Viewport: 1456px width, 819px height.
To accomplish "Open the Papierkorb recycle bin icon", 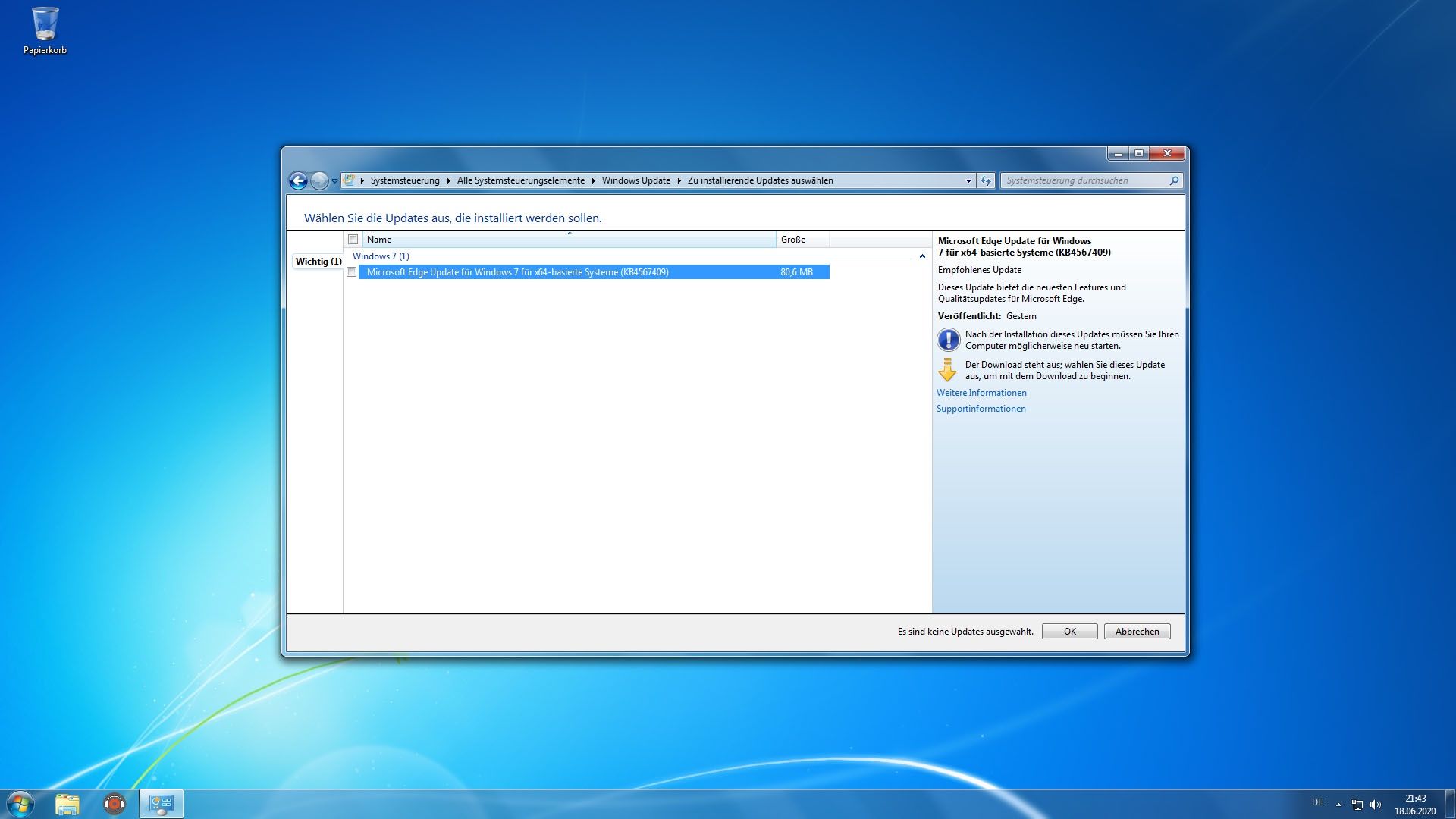I will point(45,31).
